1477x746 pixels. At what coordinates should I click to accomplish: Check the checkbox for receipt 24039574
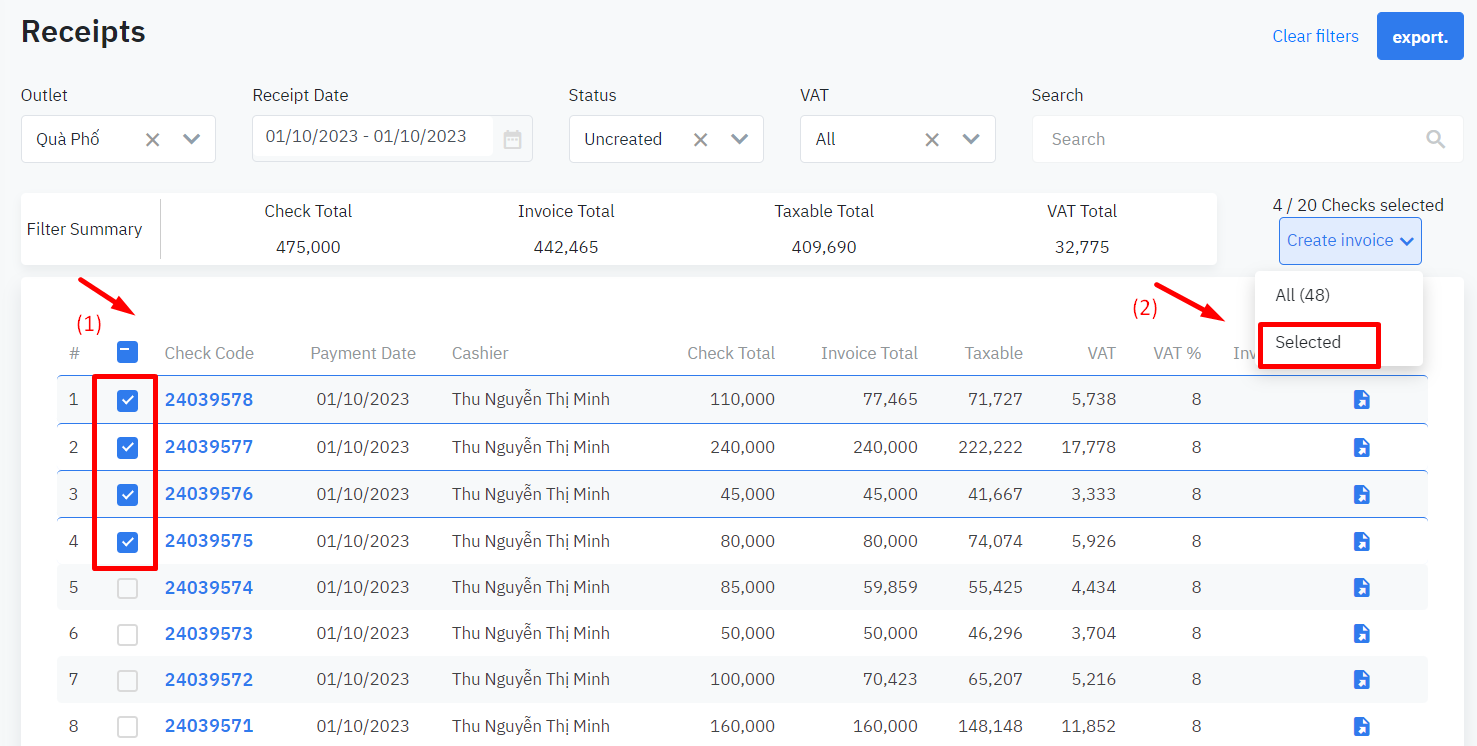point(127,588)
